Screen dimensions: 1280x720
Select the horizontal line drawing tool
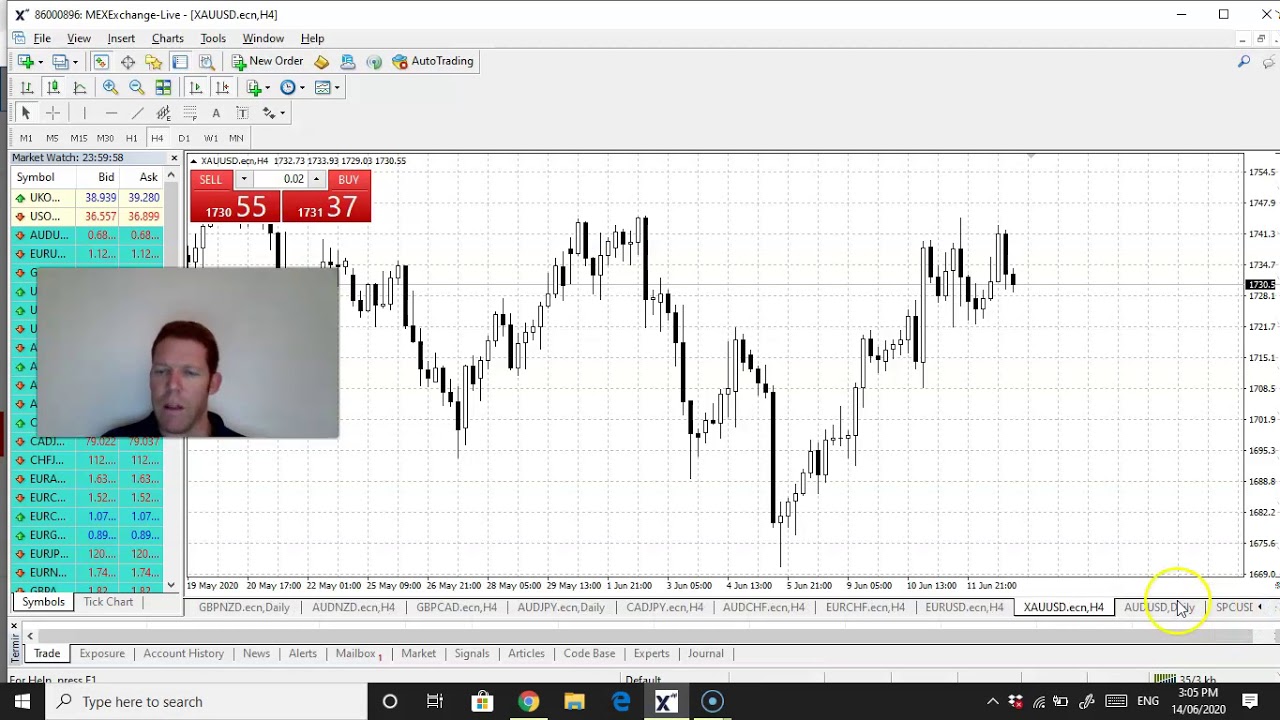click(111, 113)
